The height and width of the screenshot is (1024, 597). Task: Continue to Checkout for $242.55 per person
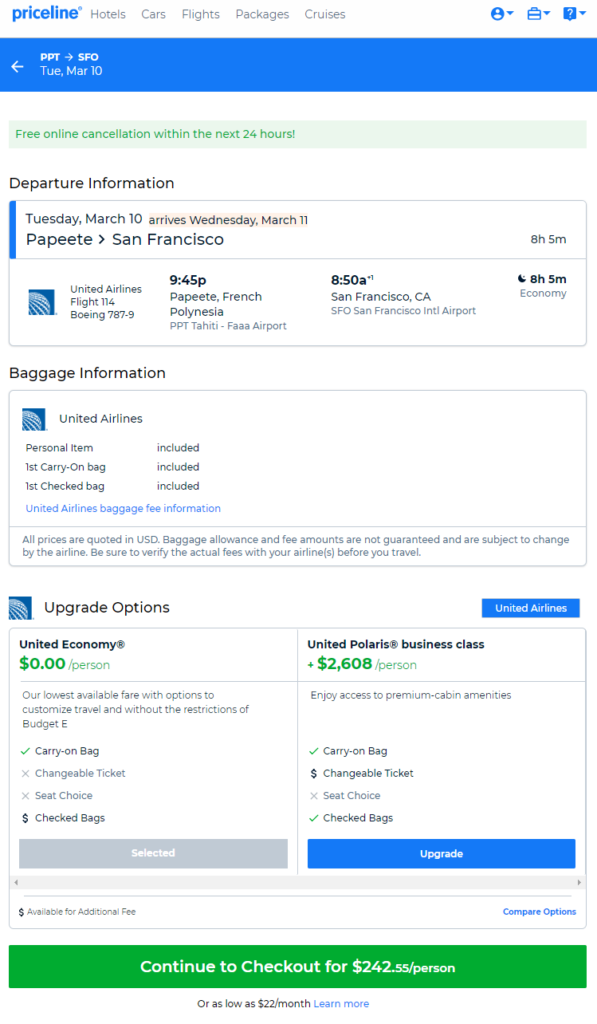pyautogui.click(x=297, y=967)
